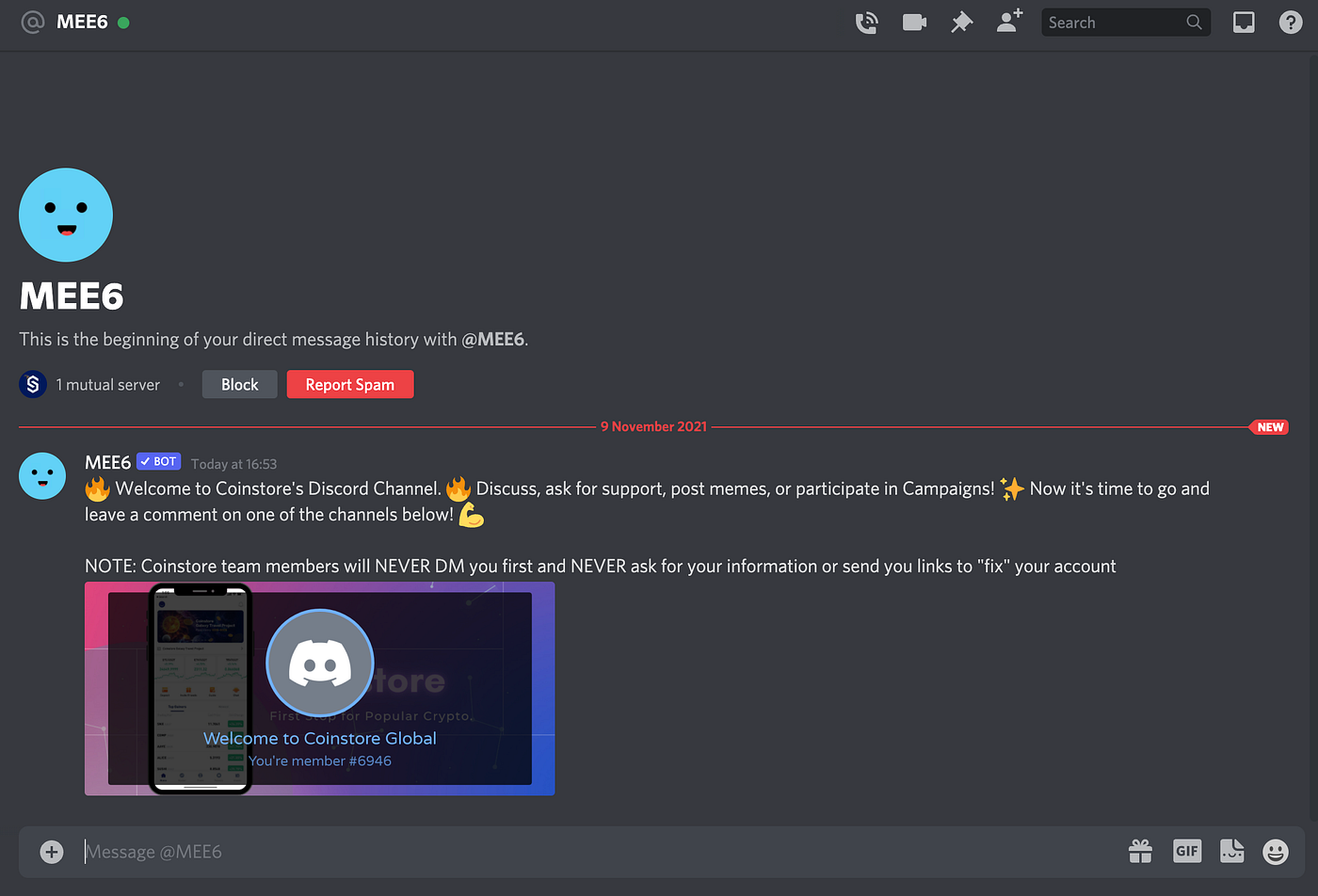Start a voice call with MEE6
The image size is (1318, 896).
point(867,23)
